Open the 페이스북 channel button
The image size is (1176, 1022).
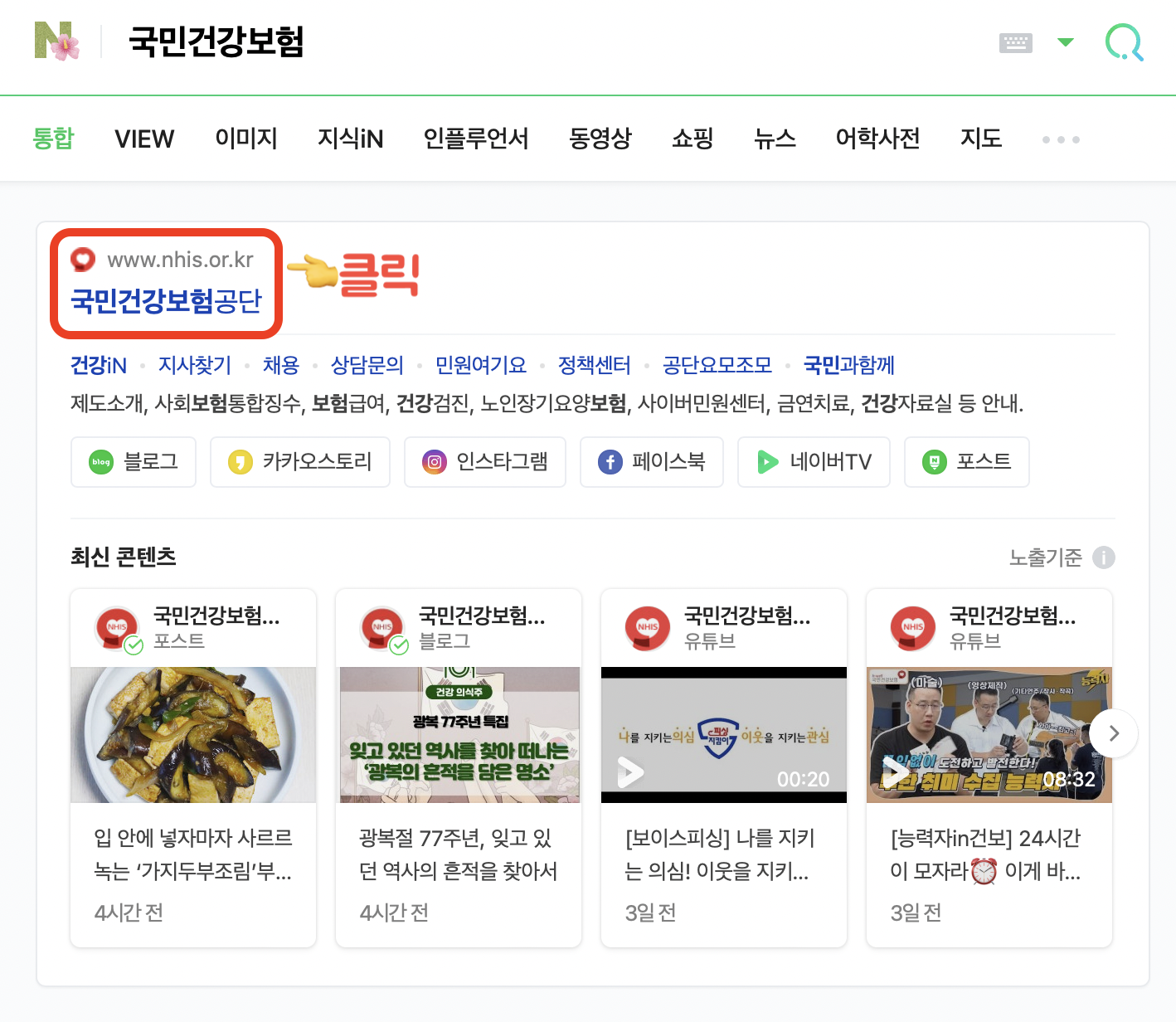[x=652, y=462]
